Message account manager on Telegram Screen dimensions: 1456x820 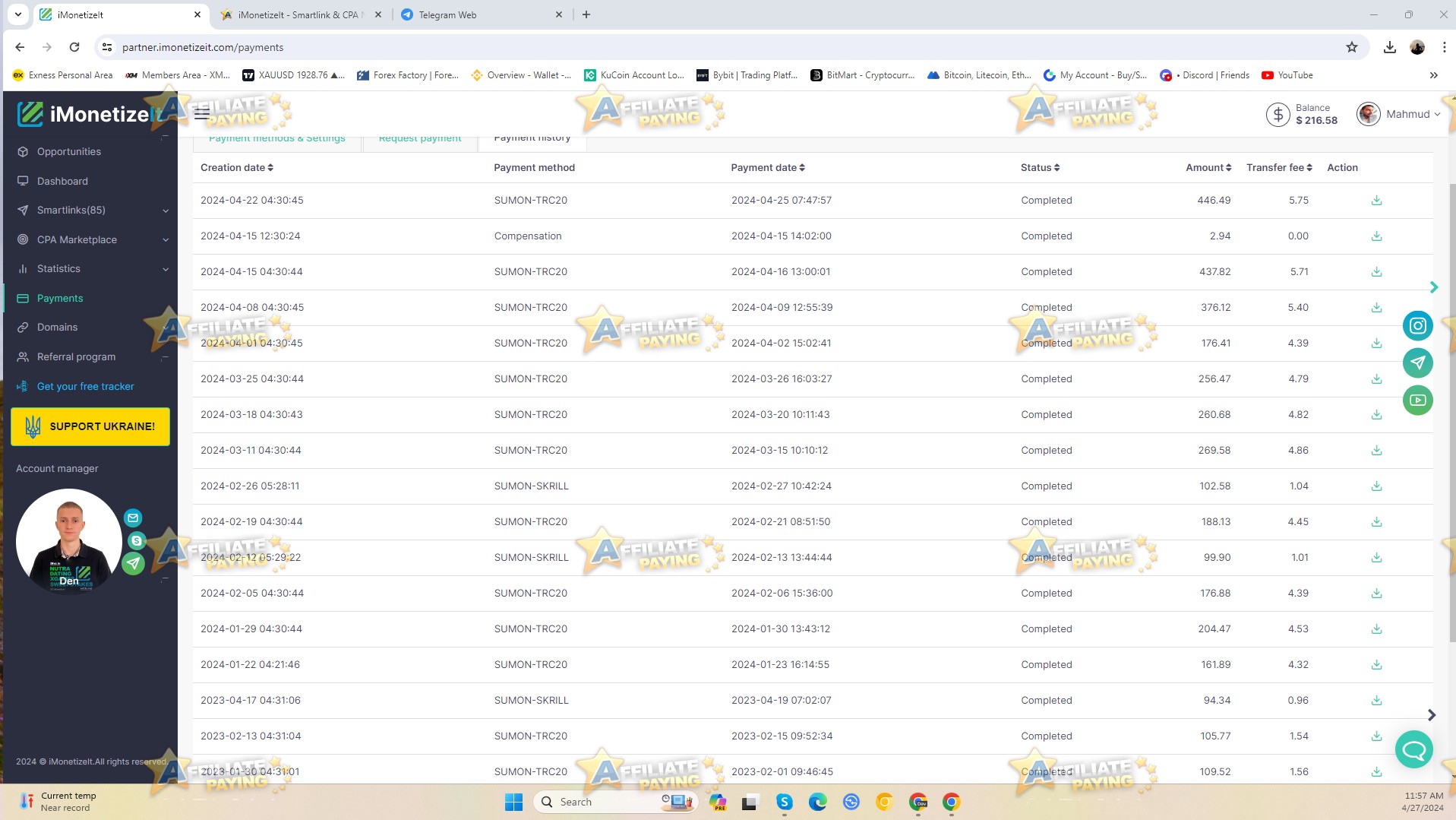(134, 563)
